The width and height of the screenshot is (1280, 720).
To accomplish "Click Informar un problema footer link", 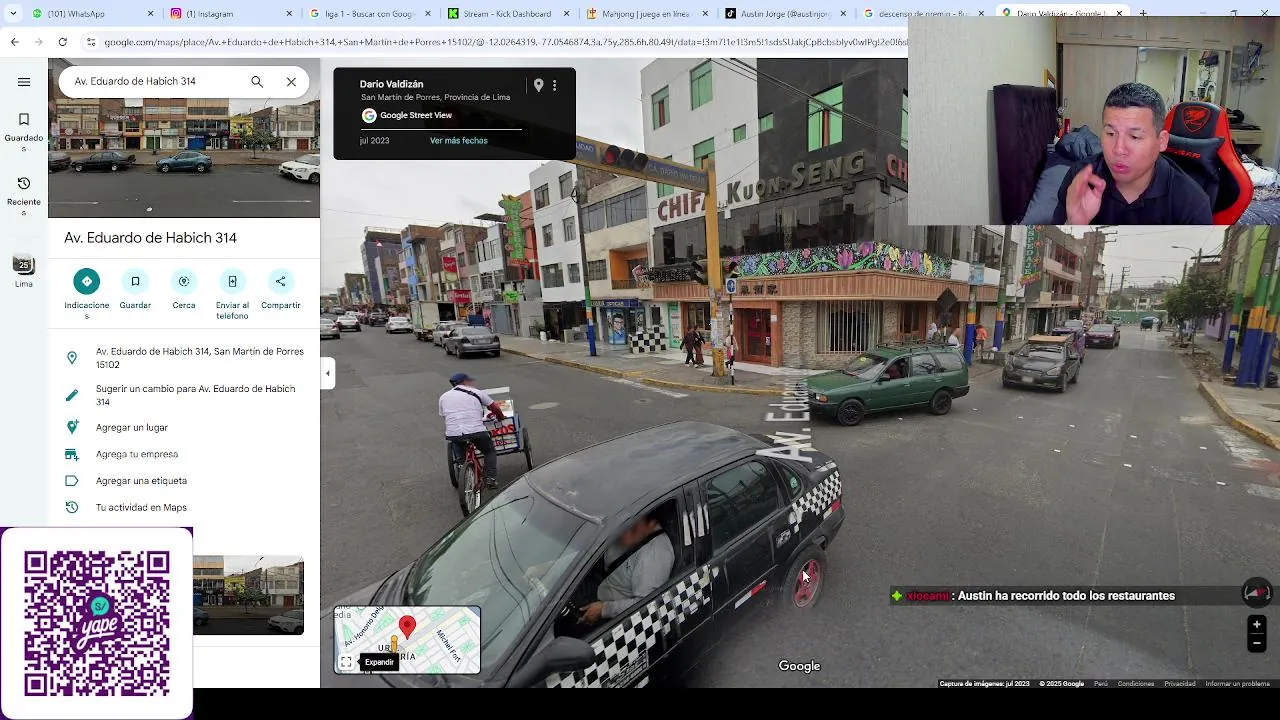I will (1238, 684).
